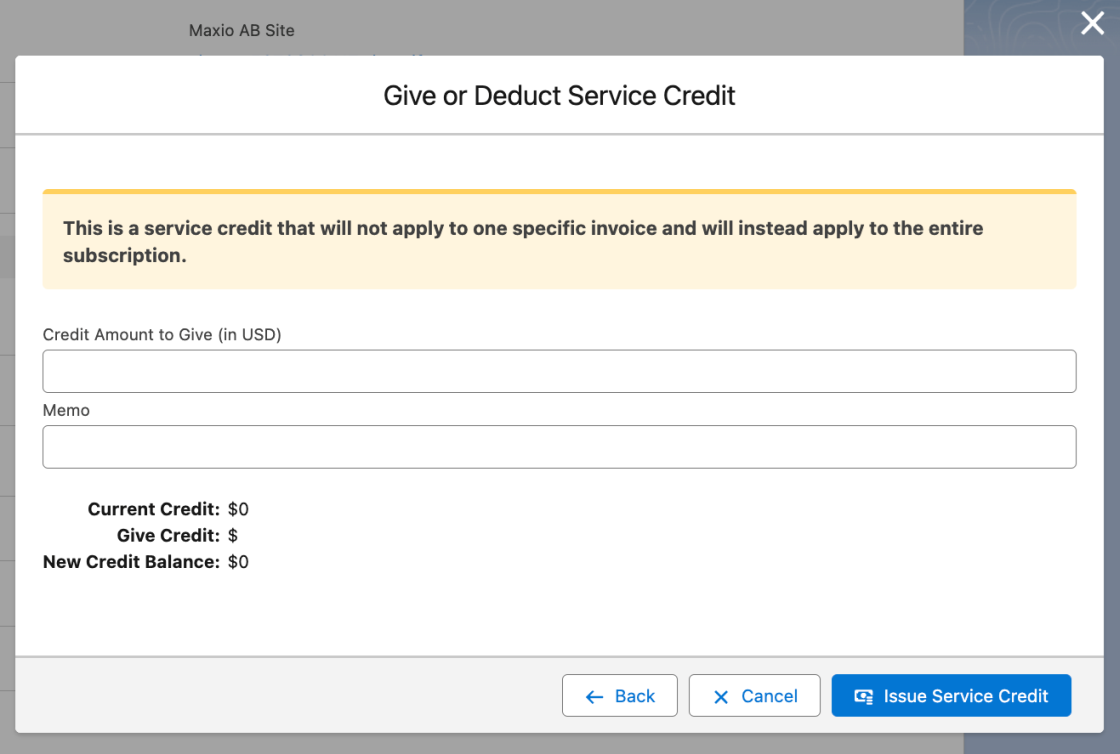Click the dialog footer area near action buttons

[x=300, y=695]
